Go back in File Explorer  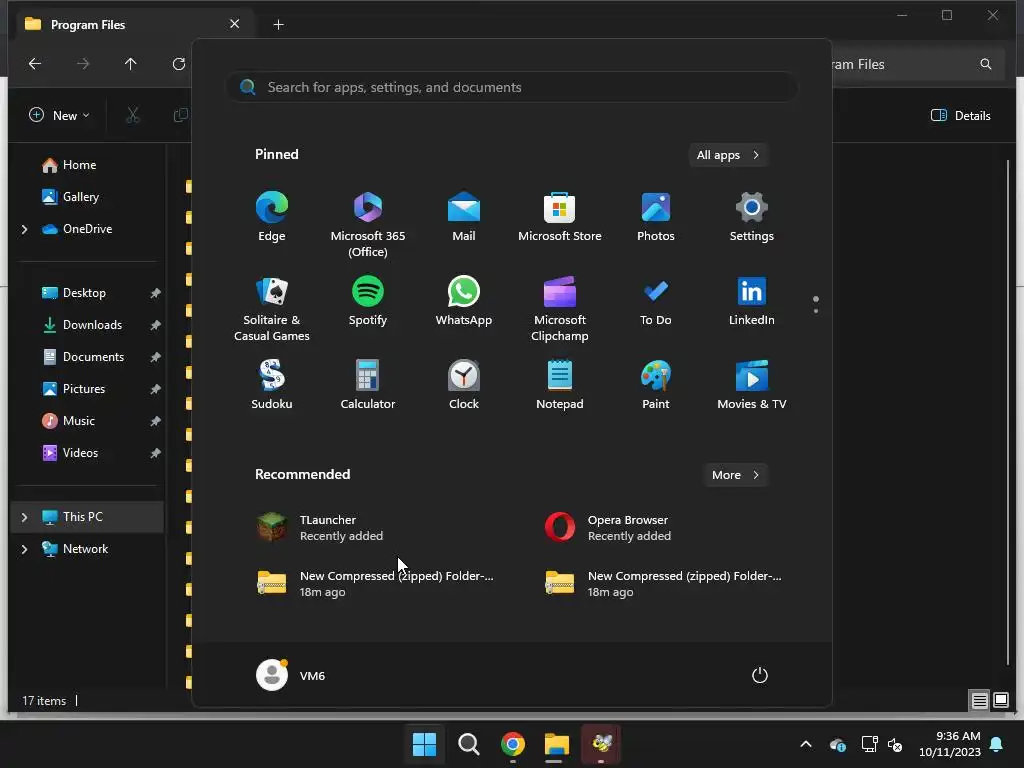(x=35, y=64)
